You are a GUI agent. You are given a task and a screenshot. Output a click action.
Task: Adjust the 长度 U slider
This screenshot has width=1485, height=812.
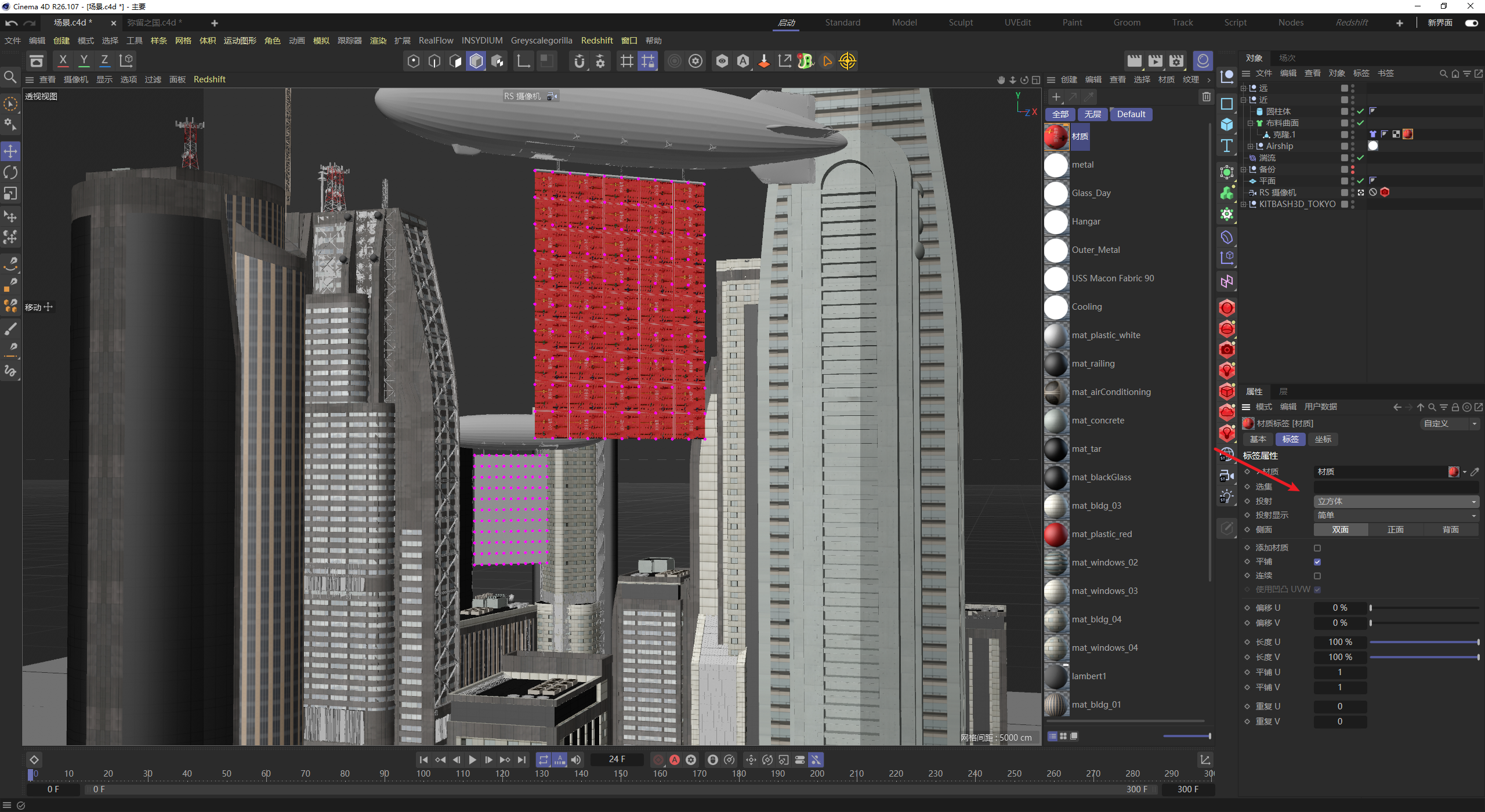tap(1424, 643)
